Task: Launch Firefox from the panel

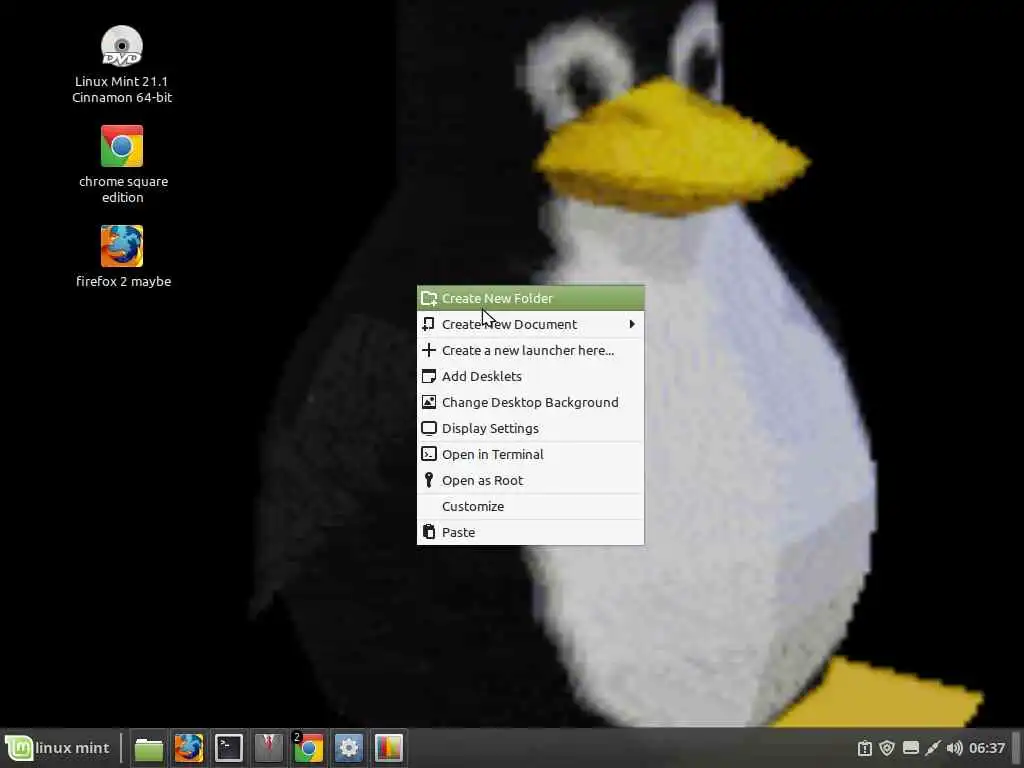Action: point(189,748)
